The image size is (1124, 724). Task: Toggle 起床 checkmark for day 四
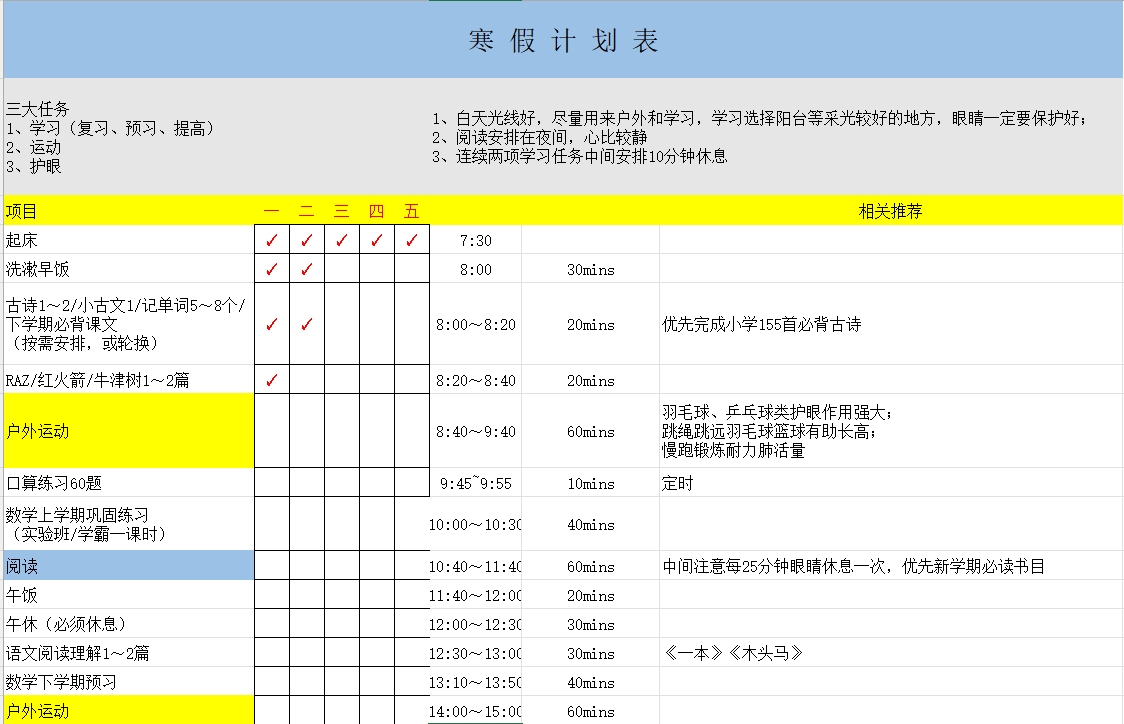coord(376,240)
